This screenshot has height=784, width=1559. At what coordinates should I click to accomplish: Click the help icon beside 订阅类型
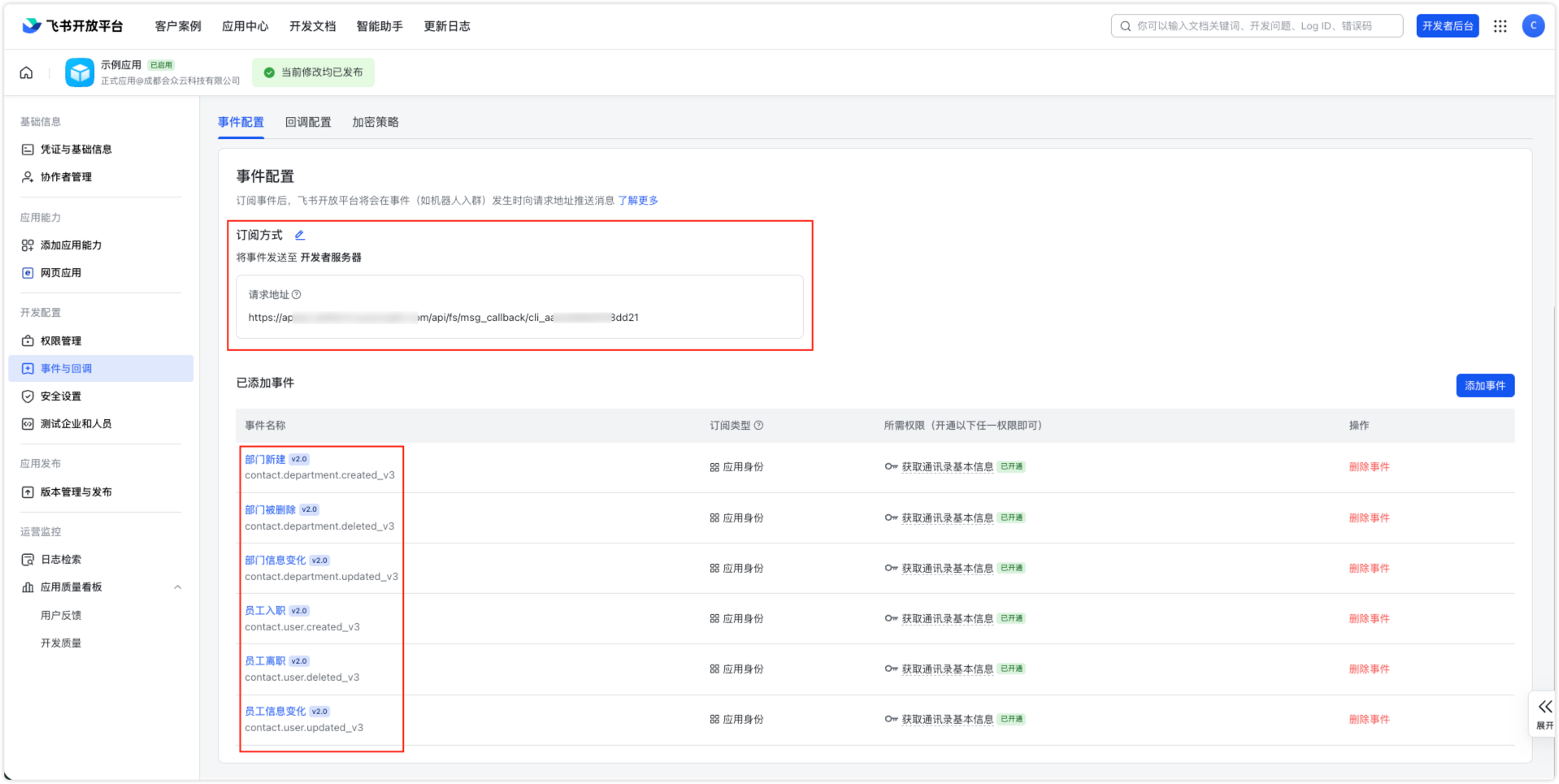758,426
